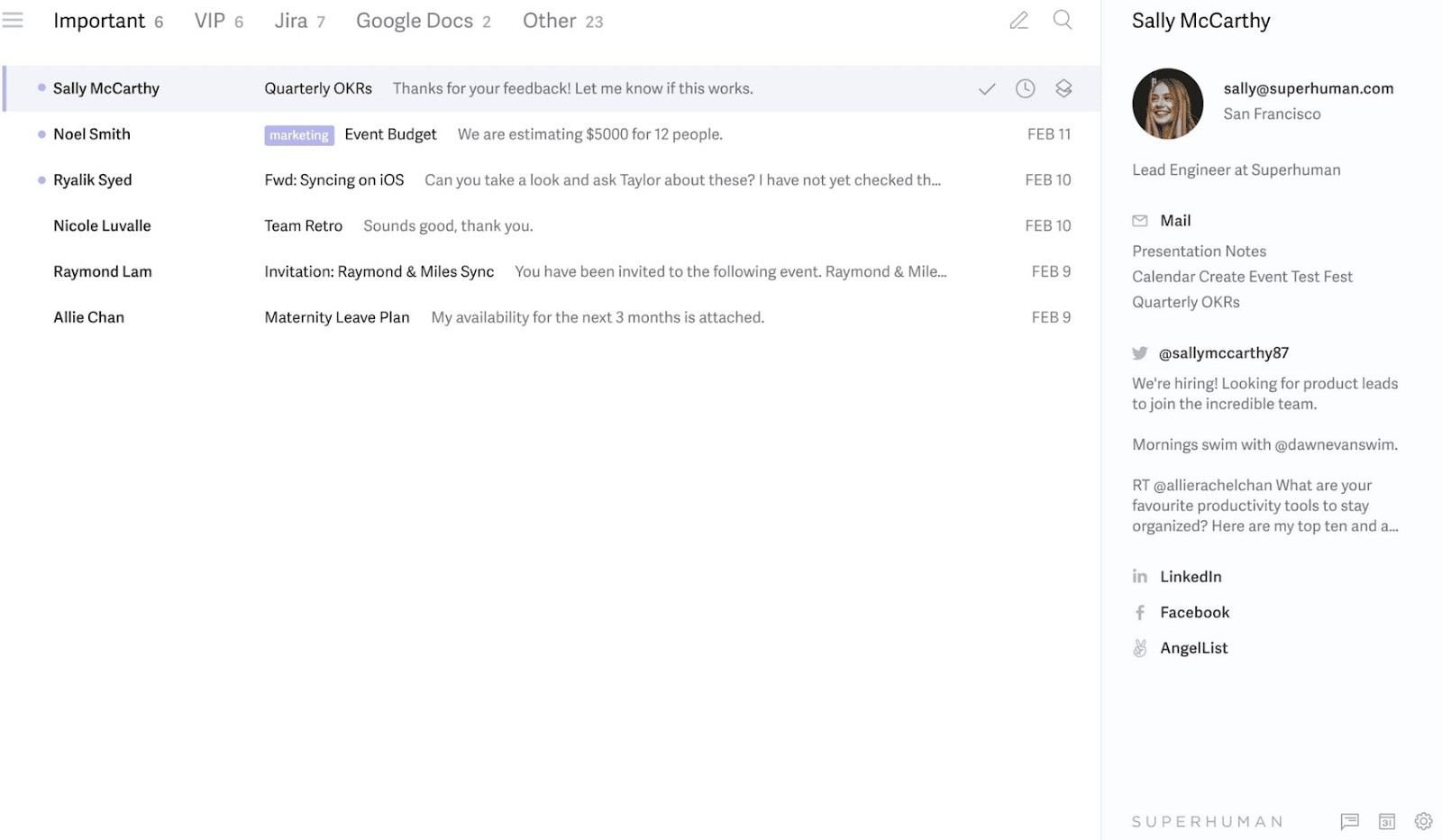The height and width of the screenshot is (840, 1442).
Task: Click the purple marketing label badge
Action: [x=298, y=134]
